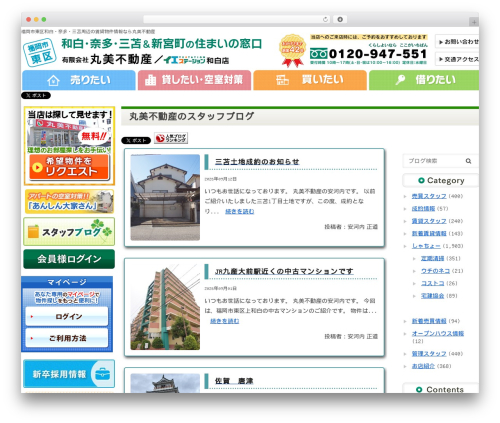Open the 三苫土地成約のお知らせ post title
This screenshot has height=423, width=500.
coord(257,162)
